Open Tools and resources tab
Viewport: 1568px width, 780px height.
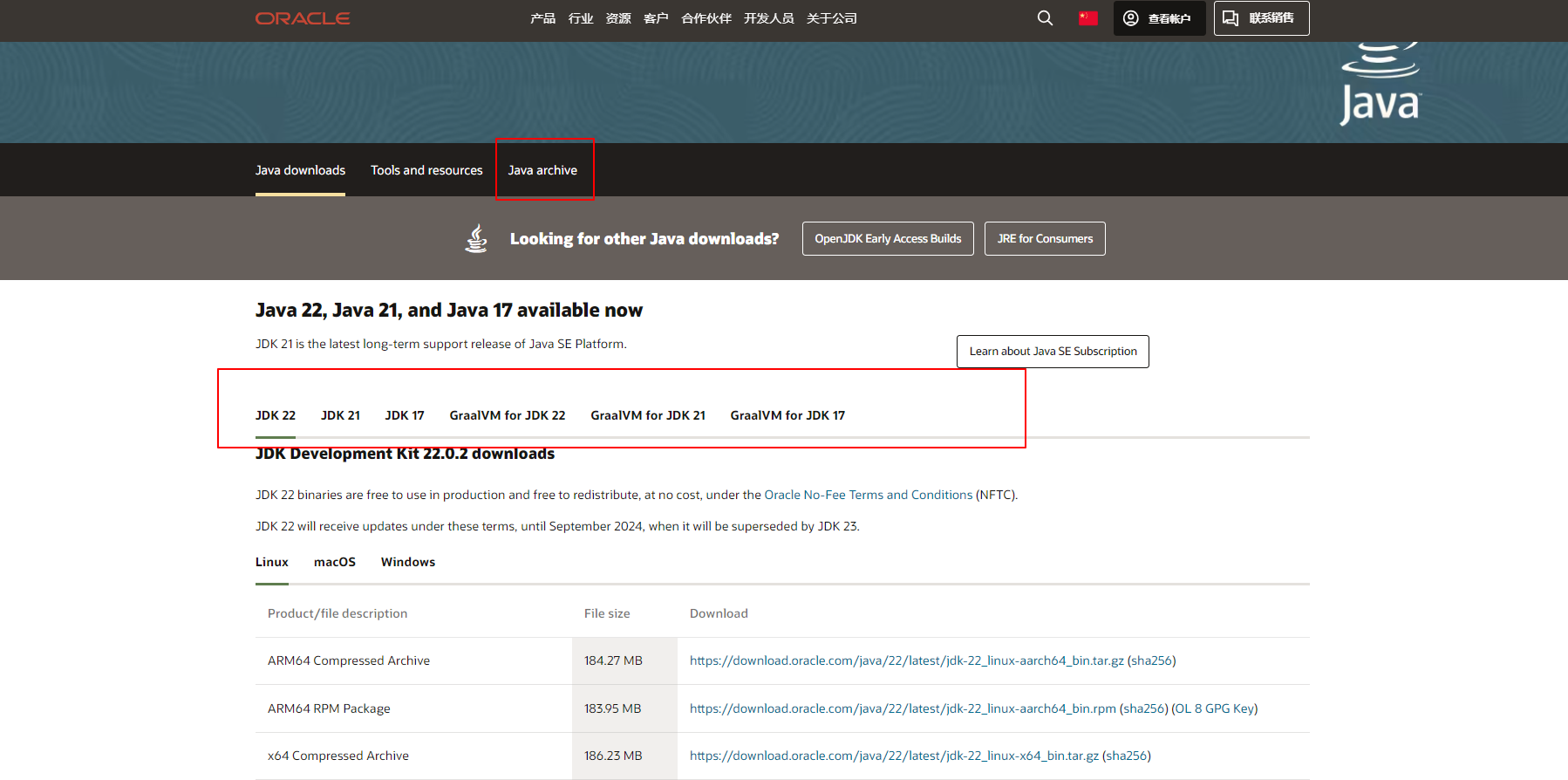pos(426,170)
